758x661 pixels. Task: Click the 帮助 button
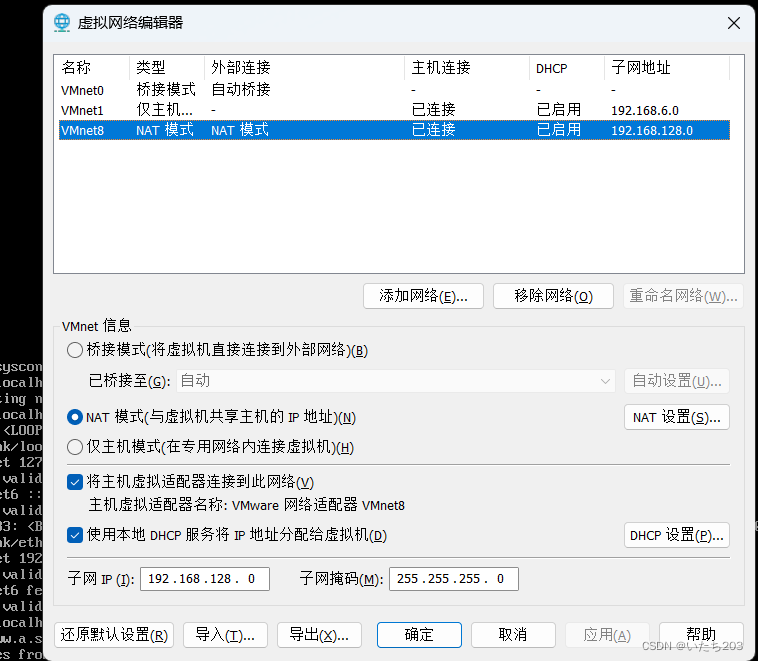pos(701,634)
